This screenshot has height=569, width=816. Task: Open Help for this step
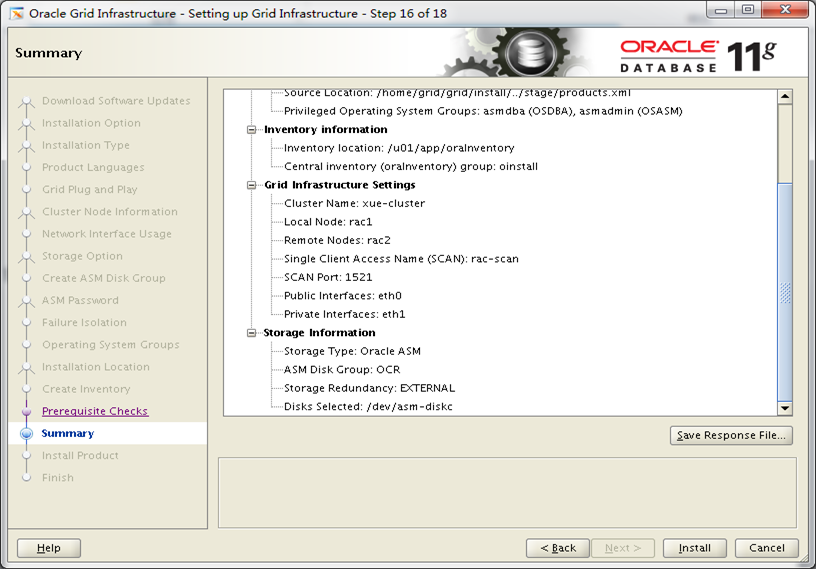pos(49,548)
